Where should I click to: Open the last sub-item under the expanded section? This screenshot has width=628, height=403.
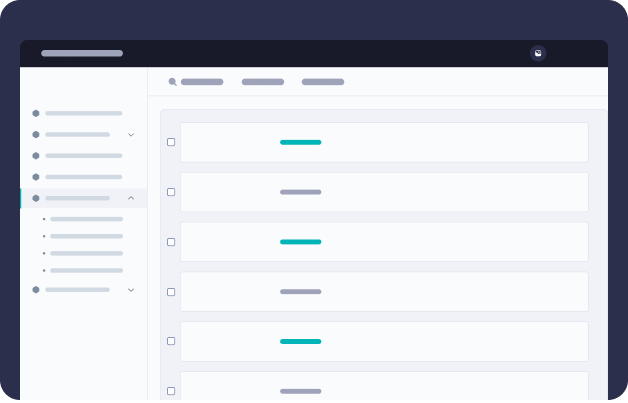coord(86,270)
